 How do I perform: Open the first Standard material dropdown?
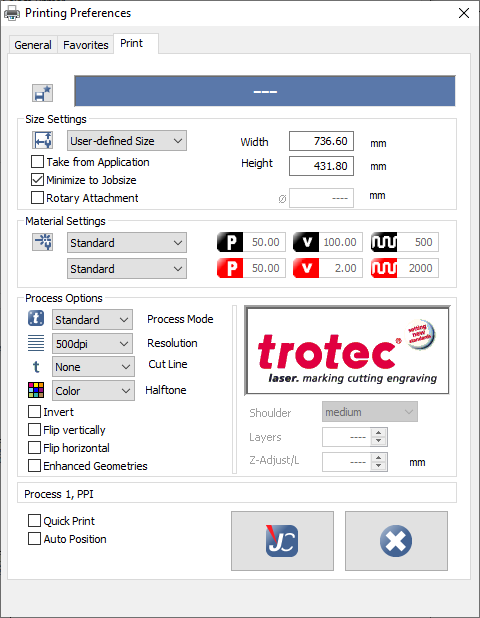(x=127, y=243)
